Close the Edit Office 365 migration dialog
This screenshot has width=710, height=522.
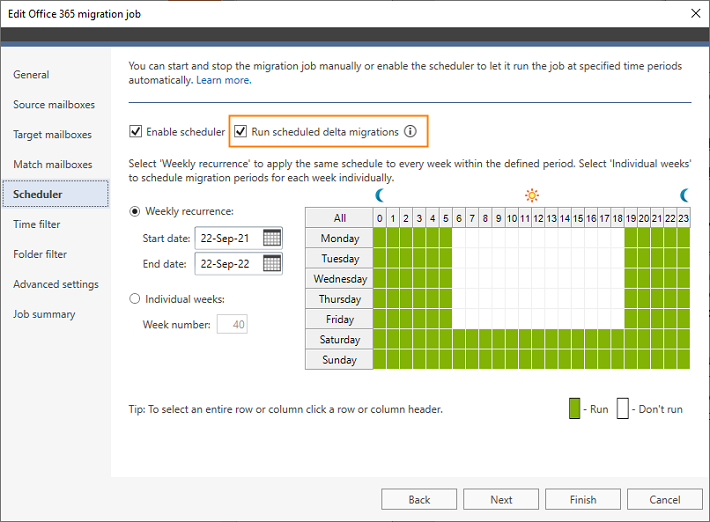(x=696, y=14)
